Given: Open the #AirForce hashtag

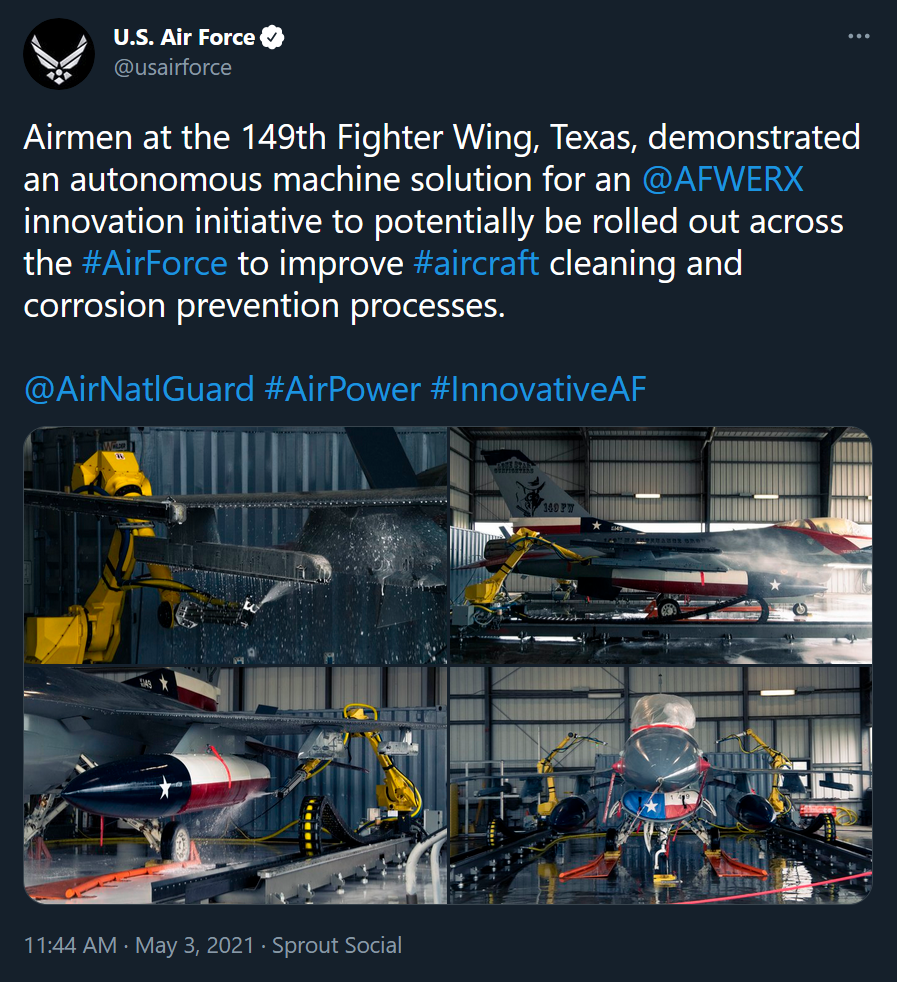Looking at the screenshot, I should pos(154,264).
